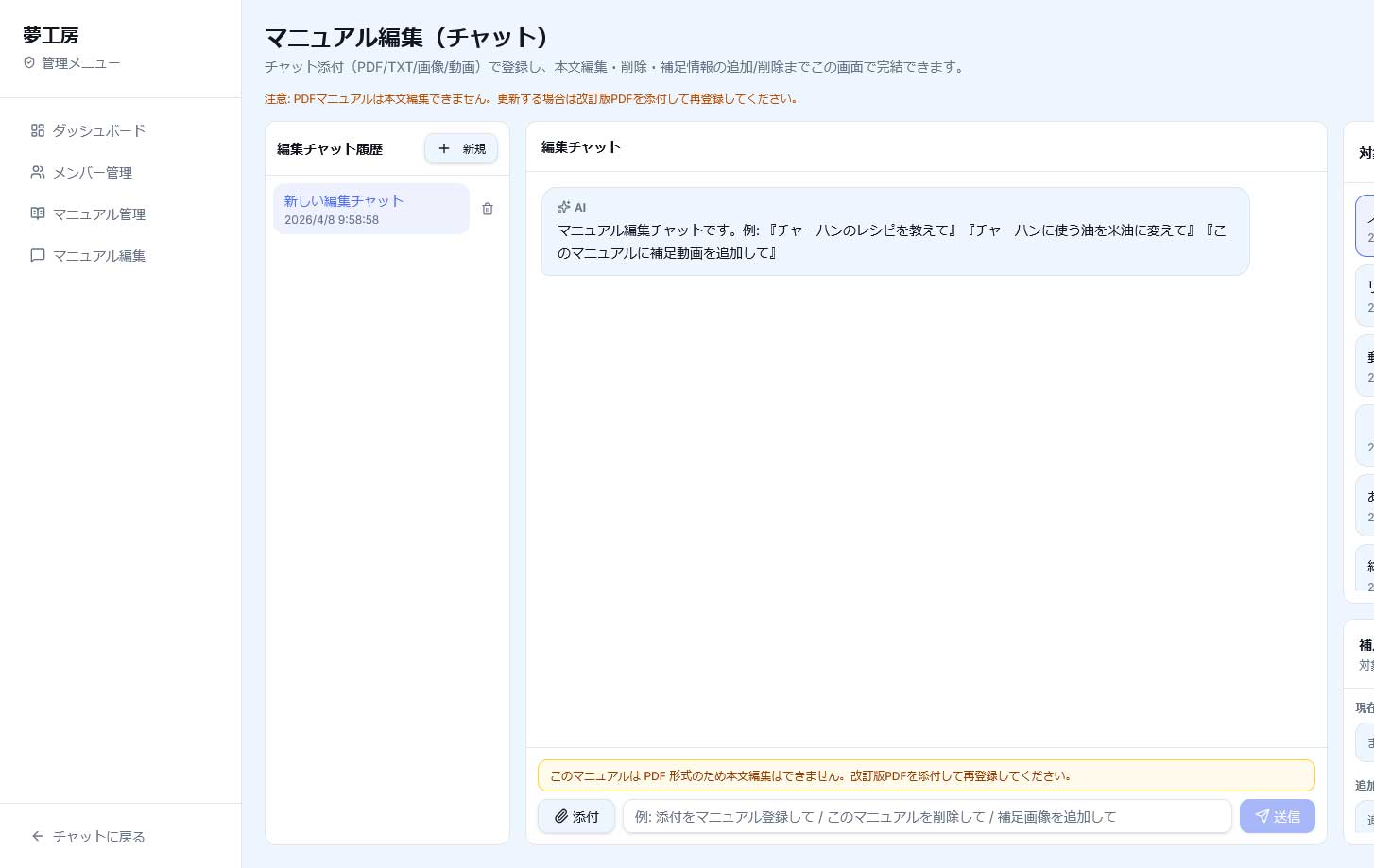Click the マニュアル編集(チャット) page title

click(408, 37)
